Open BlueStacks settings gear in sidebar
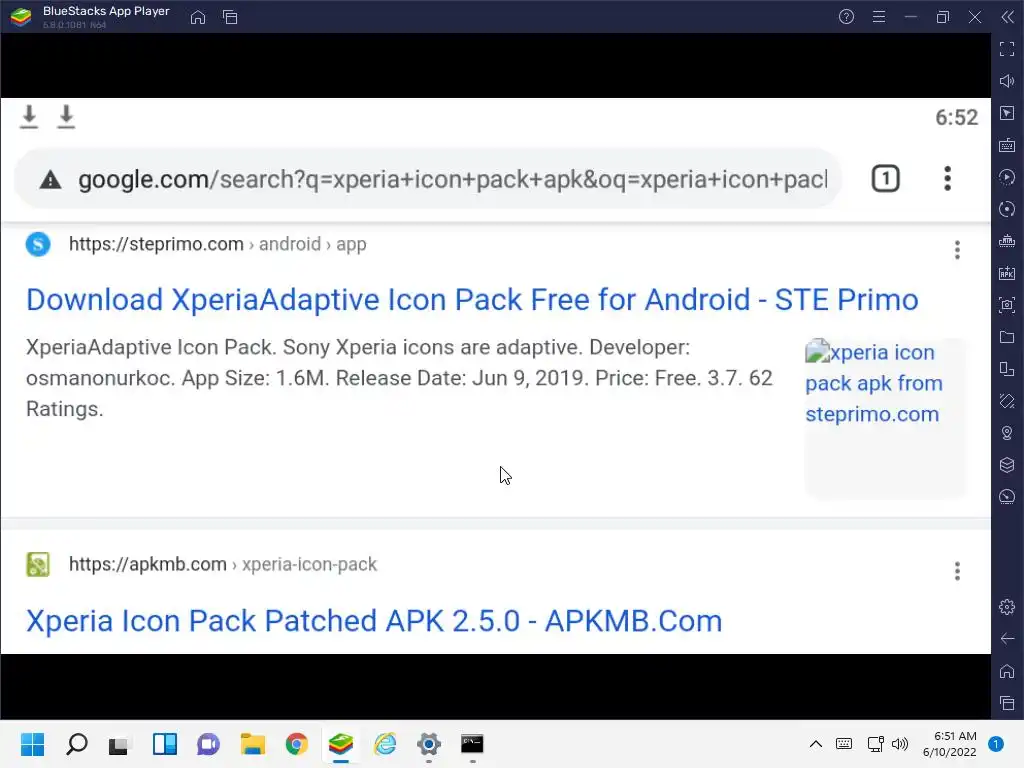This screenshot has height=768, width=1024. click(1007, 607)
